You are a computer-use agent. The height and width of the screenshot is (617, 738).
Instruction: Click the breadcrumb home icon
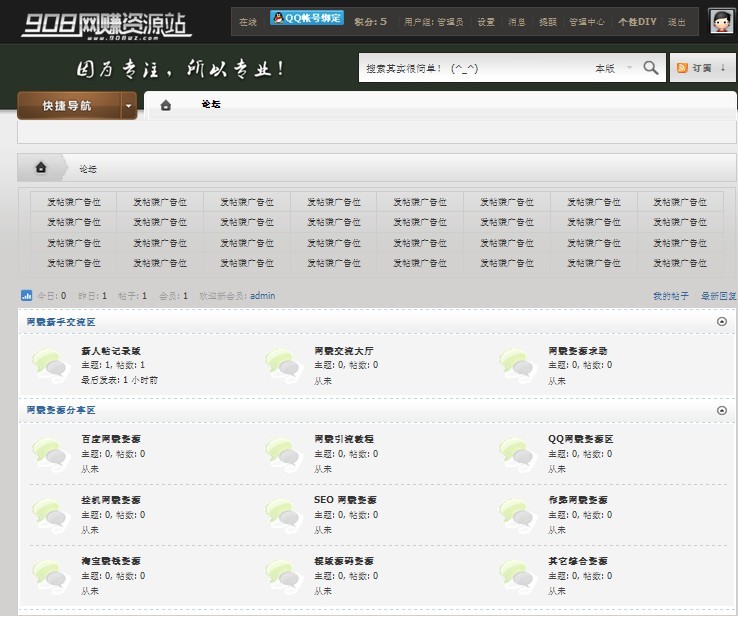pos(41,167)
